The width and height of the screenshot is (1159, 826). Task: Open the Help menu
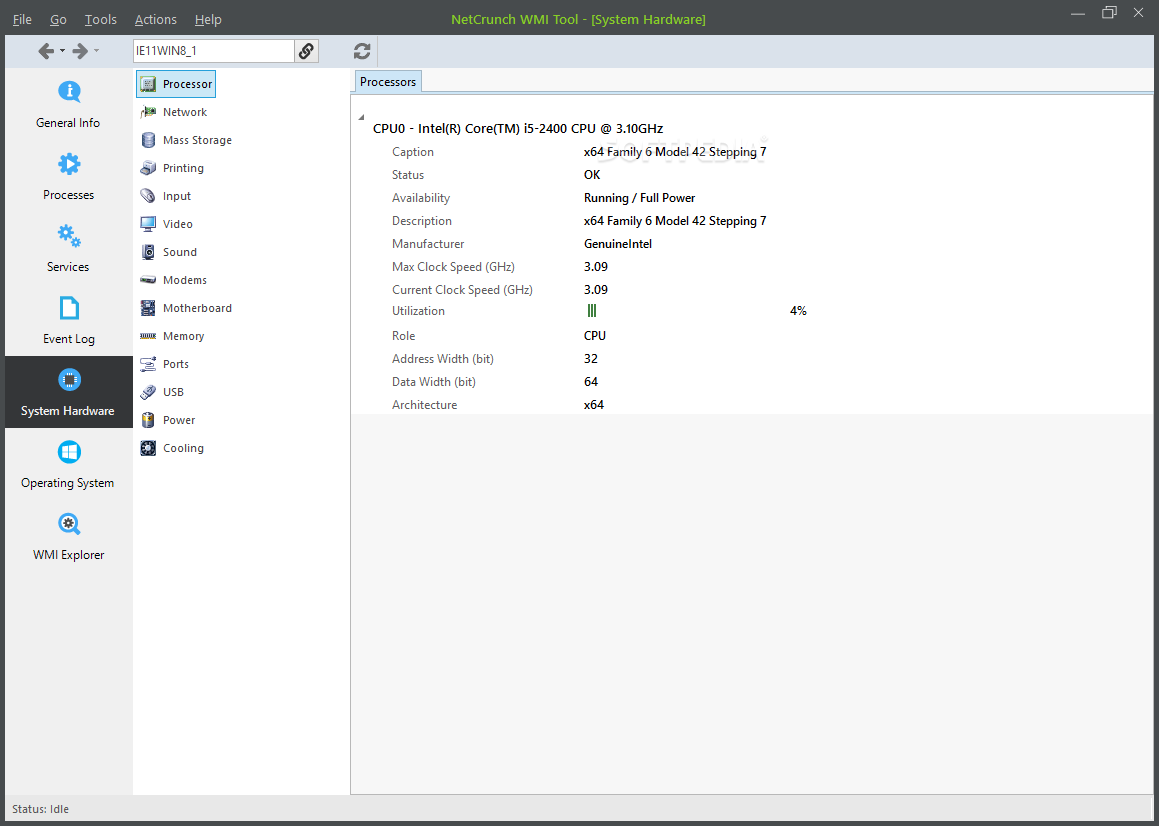[208, 20]
